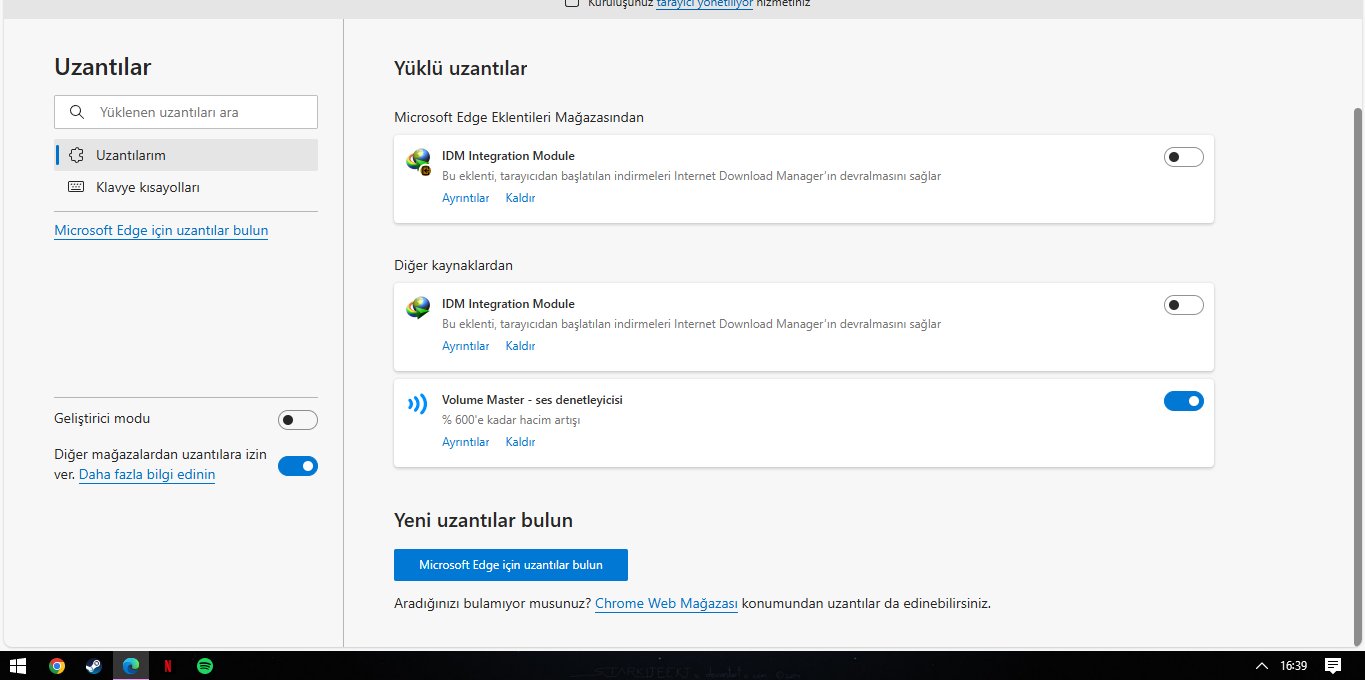This screenshot has height=680, width=1365.
Task: Click the Yüklenen uzantıları ara search field
Action: (x=186, y=112)
